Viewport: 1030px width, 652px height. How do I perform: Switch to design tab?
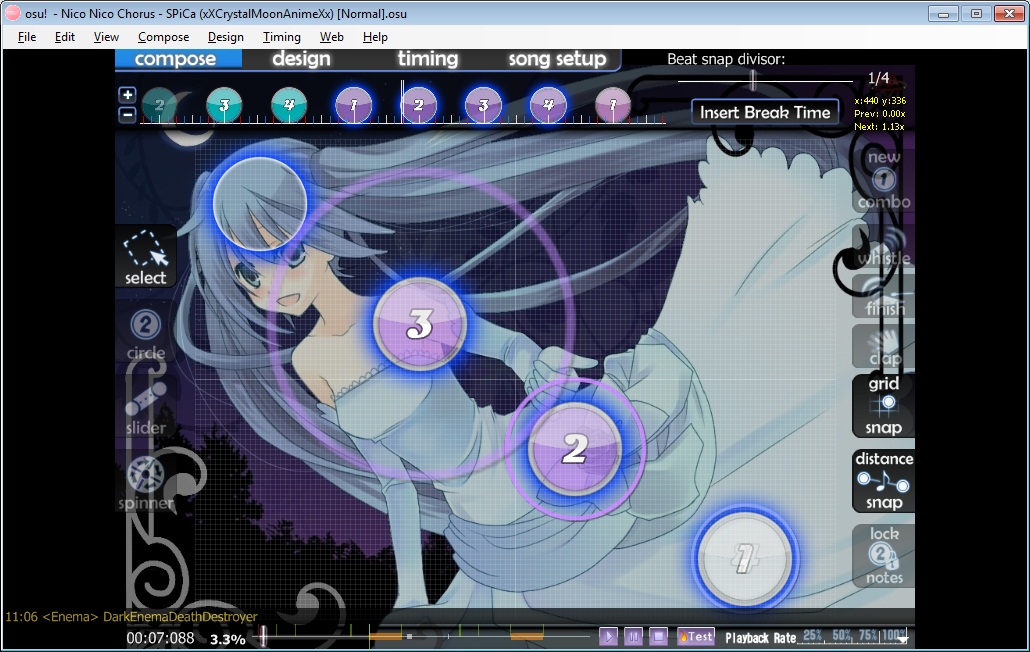(x=302, y=59)
